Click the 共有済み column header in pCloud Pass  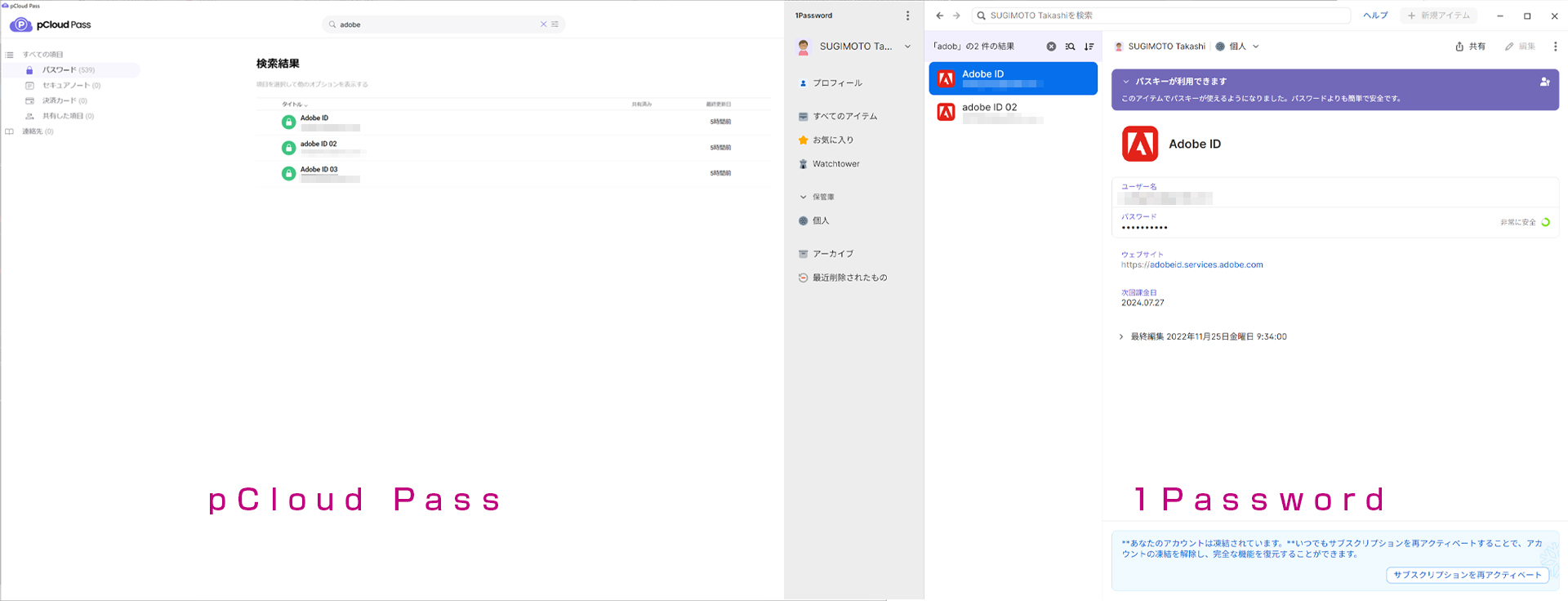pos(642,105)
